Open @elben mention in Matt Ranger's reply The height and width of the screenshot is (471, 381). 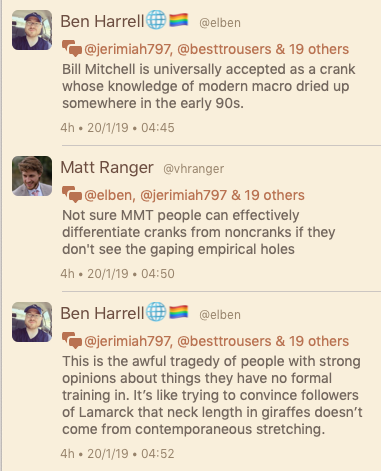tap(110, 195)
